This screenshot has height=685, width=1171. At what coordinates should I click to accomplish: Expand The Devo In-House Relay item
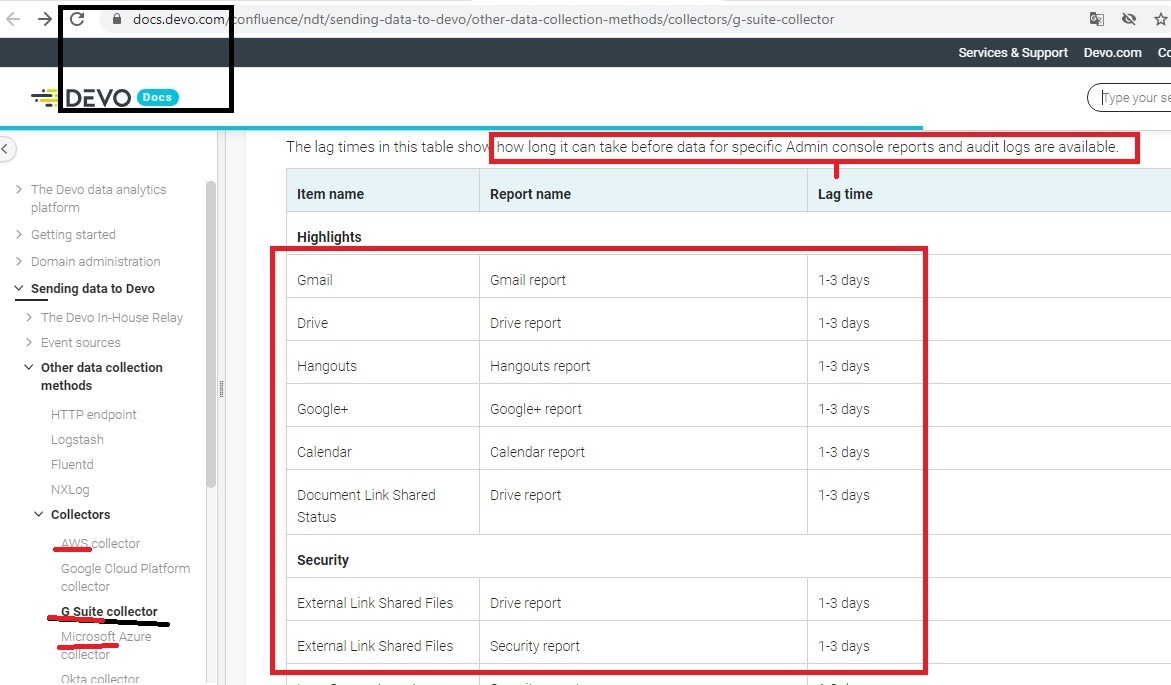(29, 317)
